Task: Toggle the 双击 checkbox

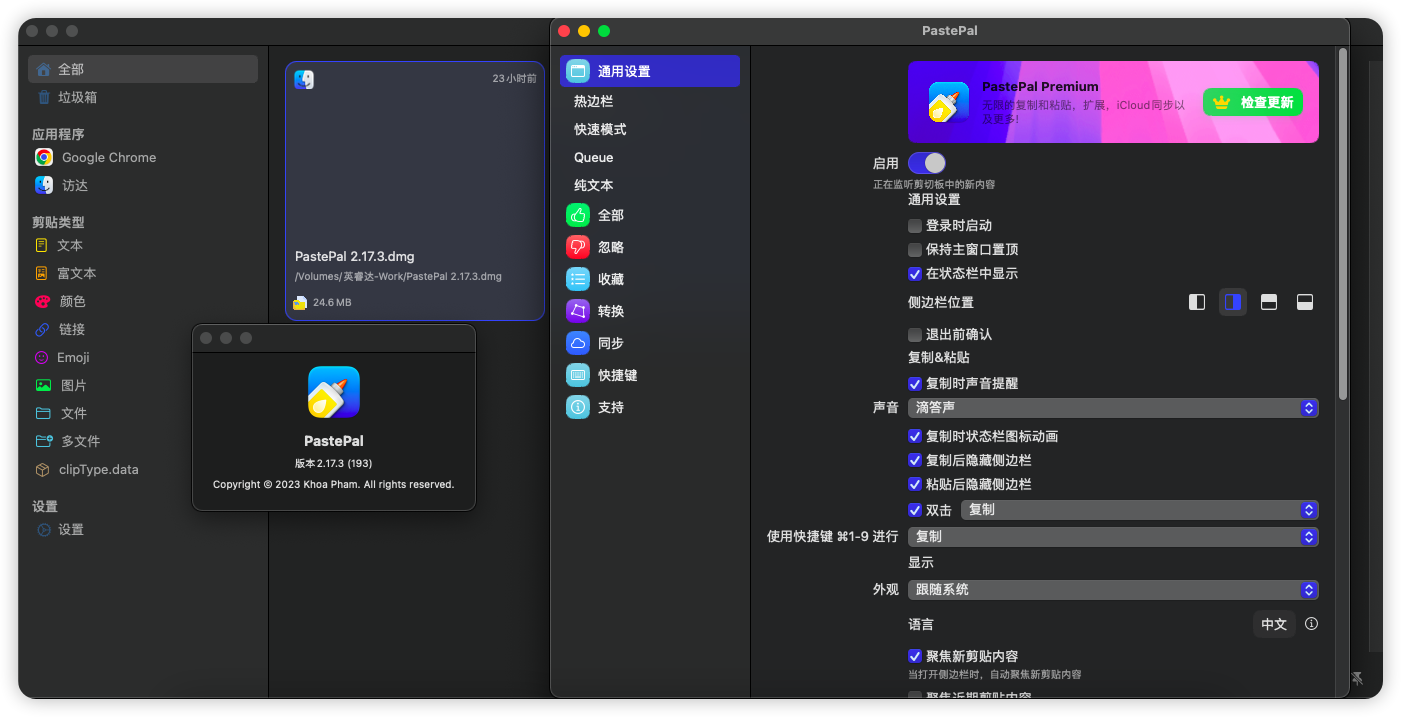Action: coord(915,510)
